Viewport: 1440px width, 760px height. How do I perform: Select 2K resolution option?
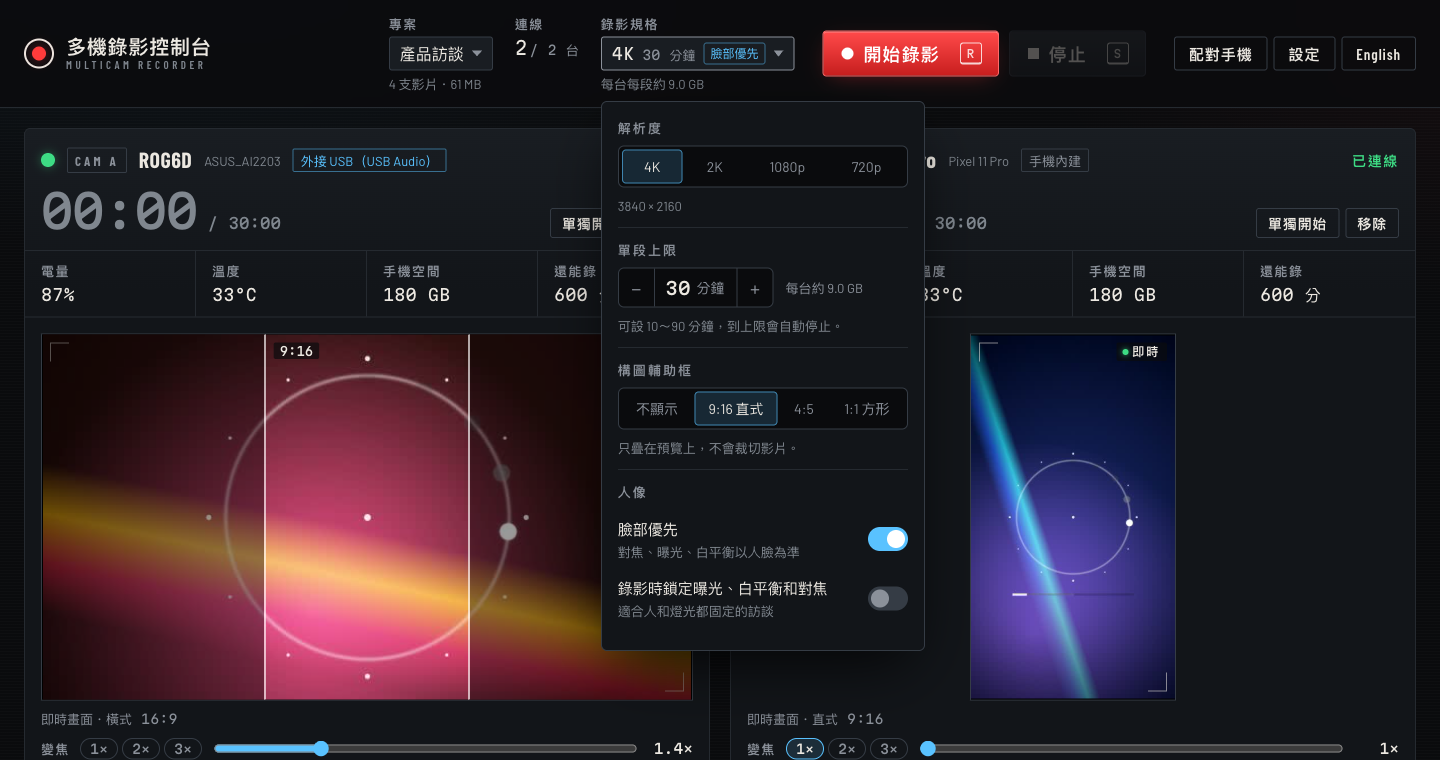pos(714,167)
